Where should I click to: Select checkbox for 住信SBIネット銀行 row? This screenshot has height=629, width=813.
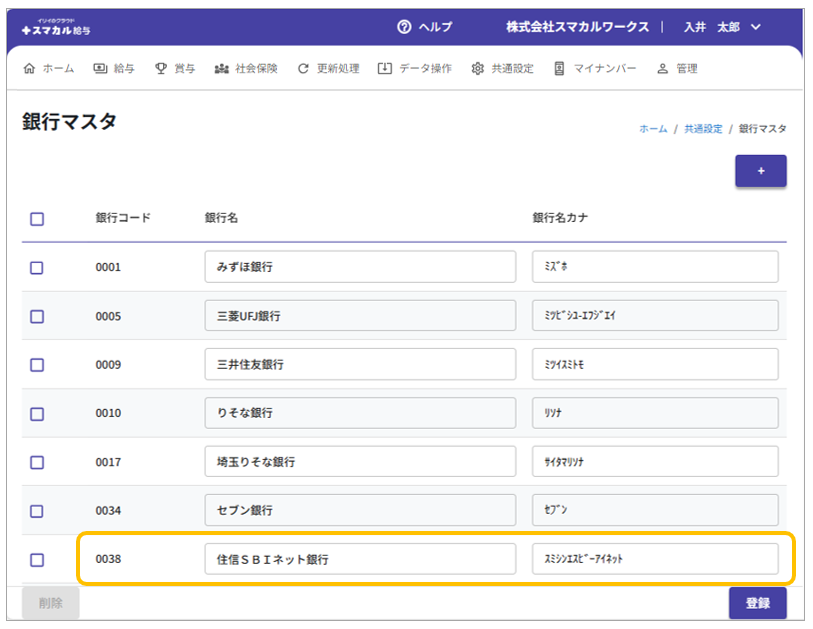[x=37, y=560]
